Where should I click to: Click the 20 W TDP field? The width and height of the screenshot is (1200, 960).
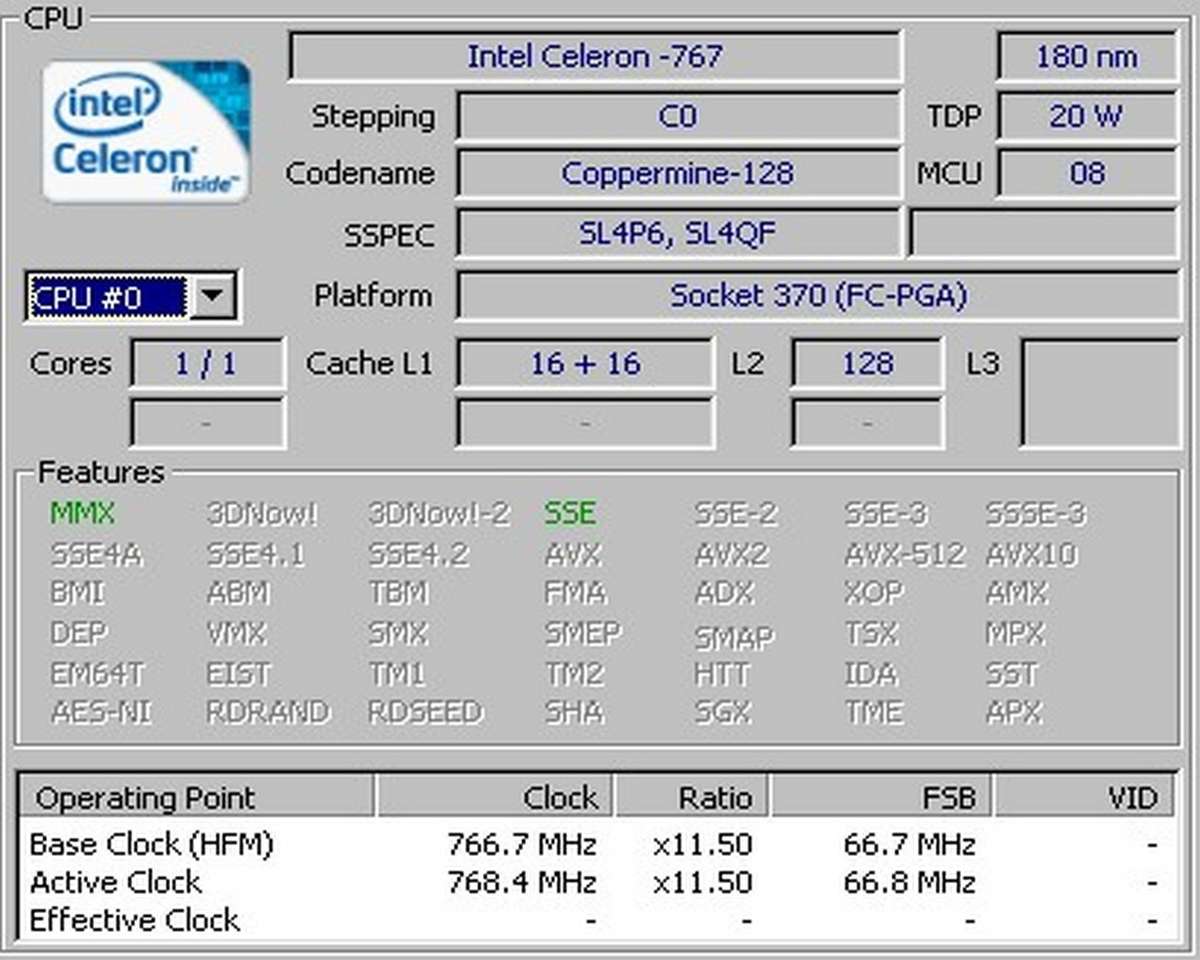click(x=1086, y=116)
